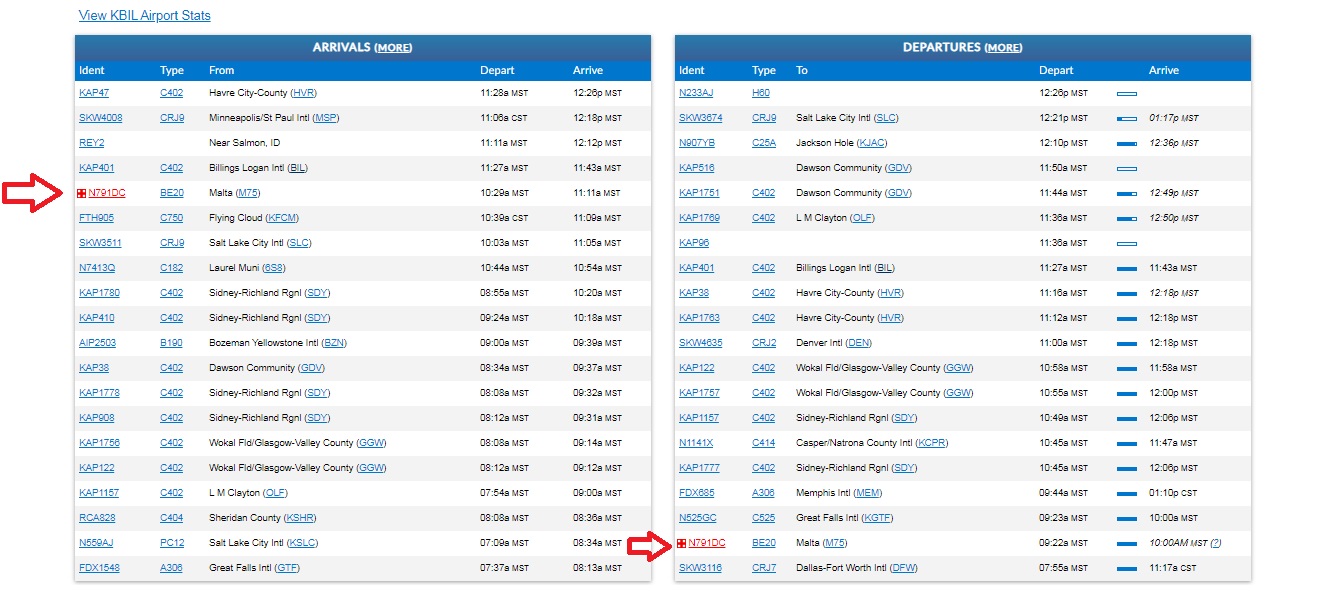This screenshot has height=605, width=1323.
Task: Open arrival flight REY2
Action: 92,143
